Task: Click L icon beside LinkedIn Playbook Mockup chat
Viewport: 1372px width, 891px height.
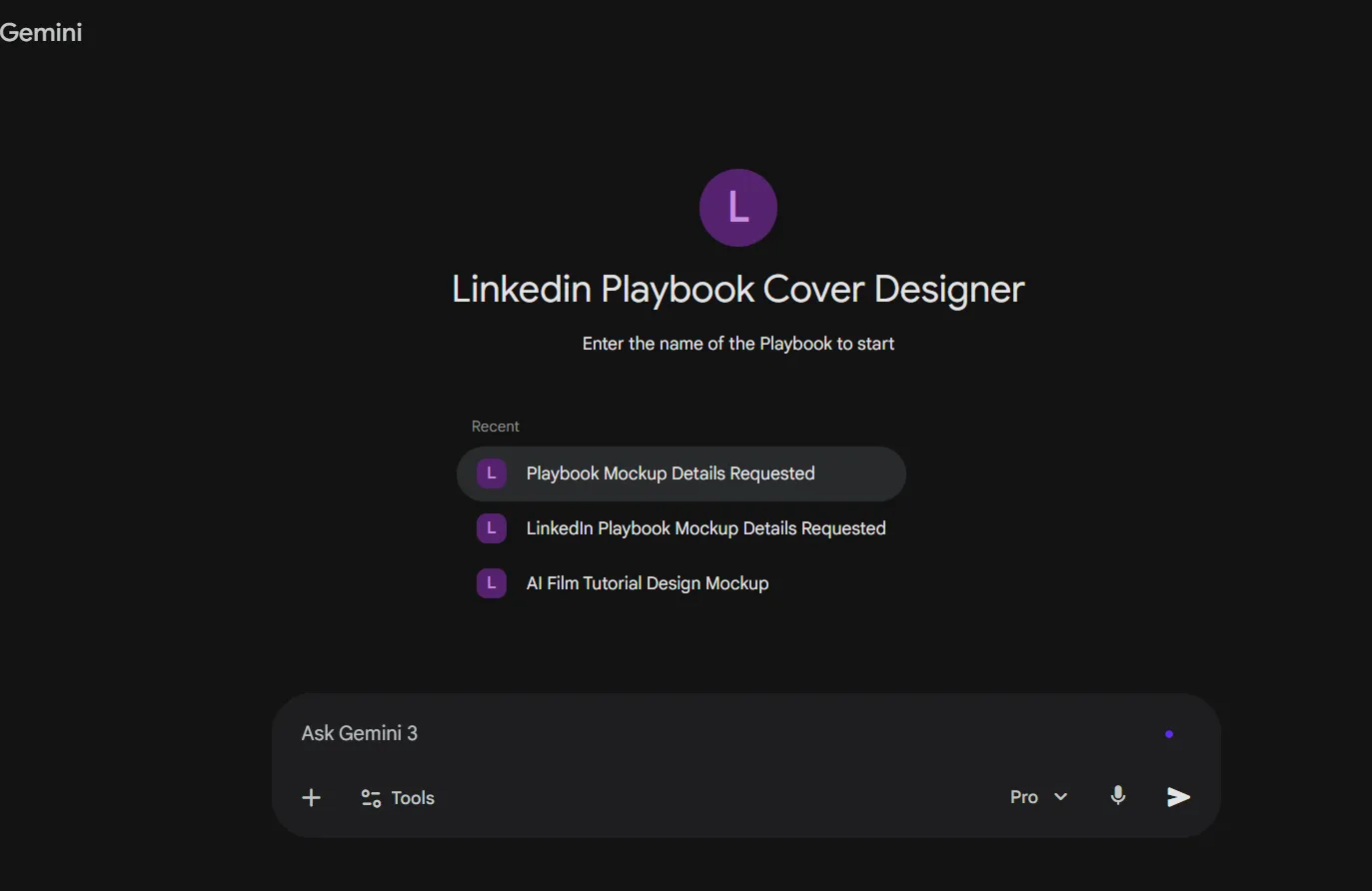Action: click(x=491, y=528)
